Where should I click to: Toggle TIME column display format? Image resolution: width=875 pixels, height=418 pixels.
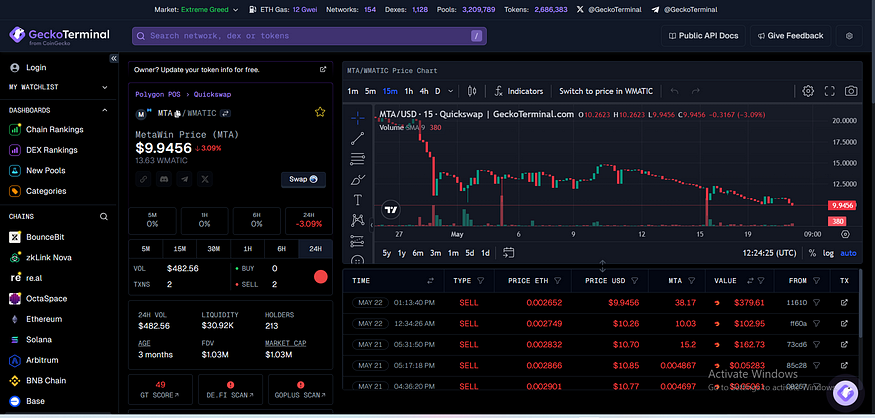coord(430,281)
